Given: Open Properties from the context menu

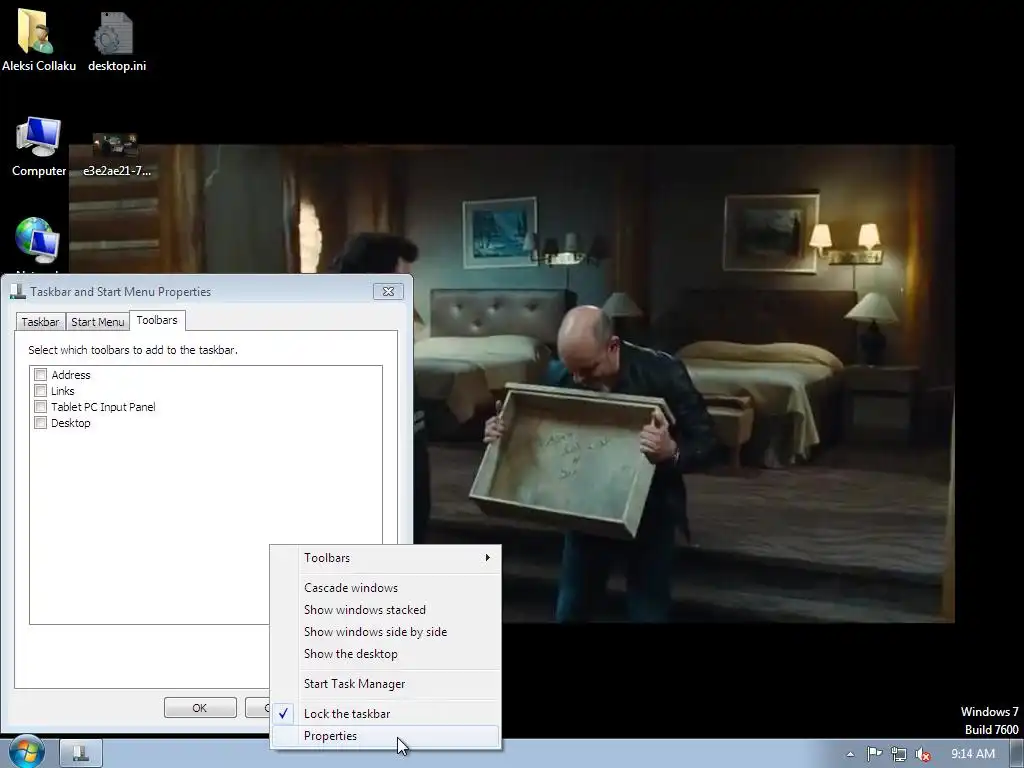Looking at the screenshot, I should 386,736.
